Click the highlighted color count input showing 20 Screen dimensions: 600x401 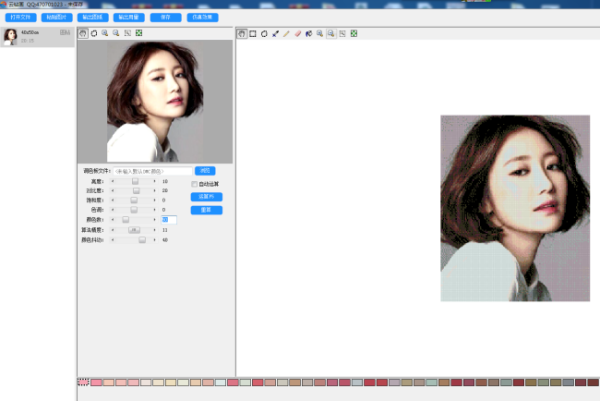tap(169, 220)
